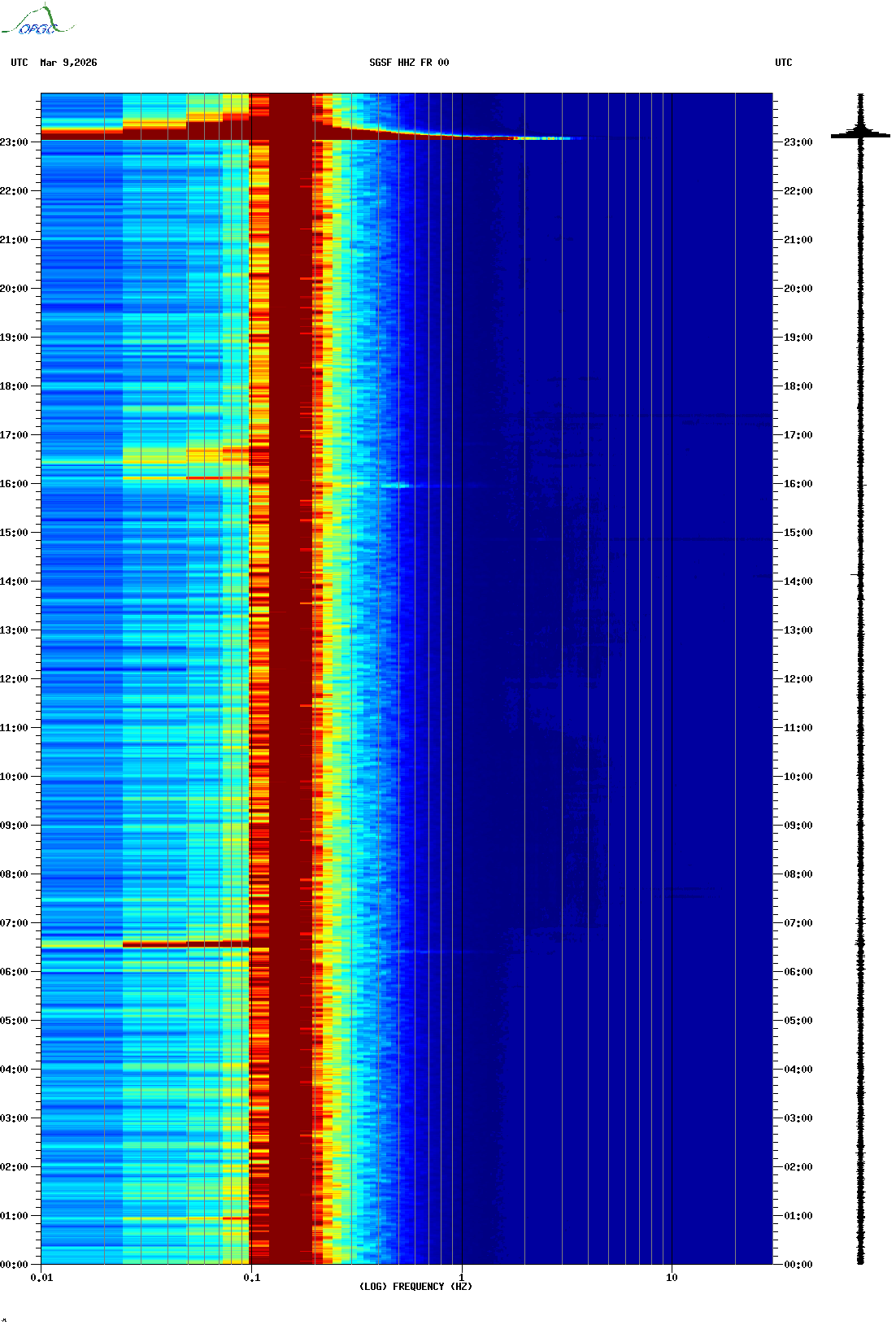Screen dimensions: 896x1329
Task: Click the right axis 16:00 time label
Action: pos(798,484)
